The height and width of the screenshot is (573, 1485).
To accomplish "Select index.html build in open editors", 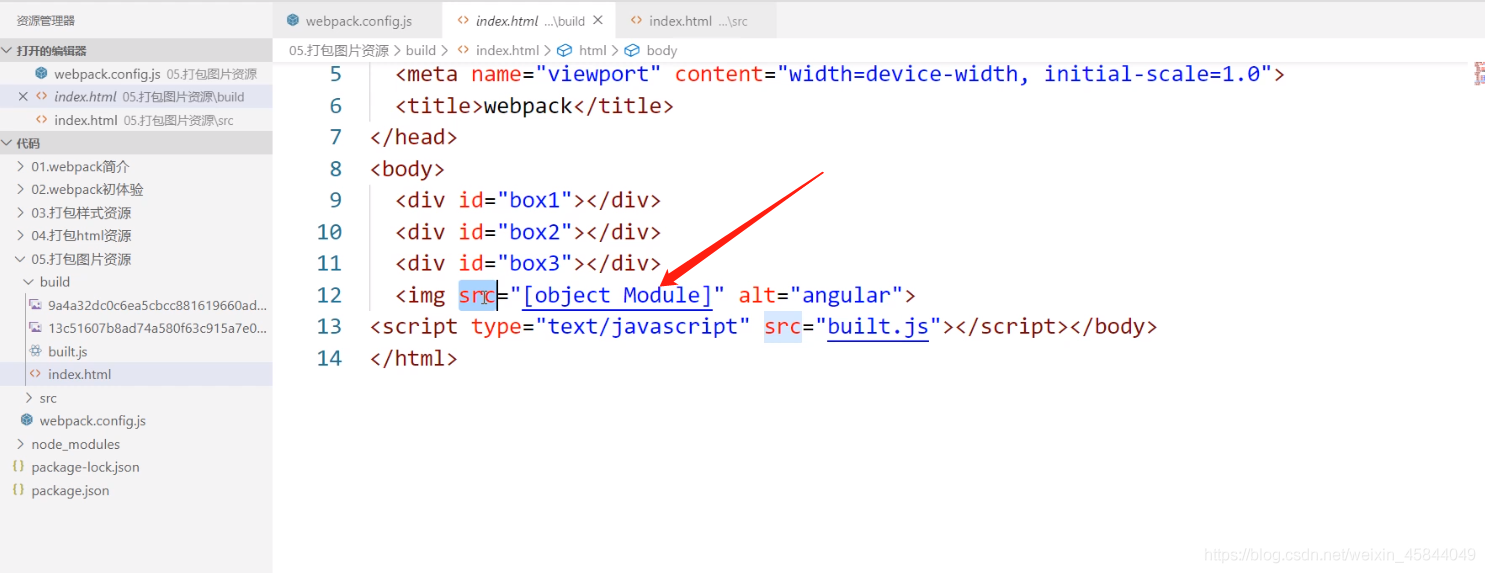I will [136, 97].
